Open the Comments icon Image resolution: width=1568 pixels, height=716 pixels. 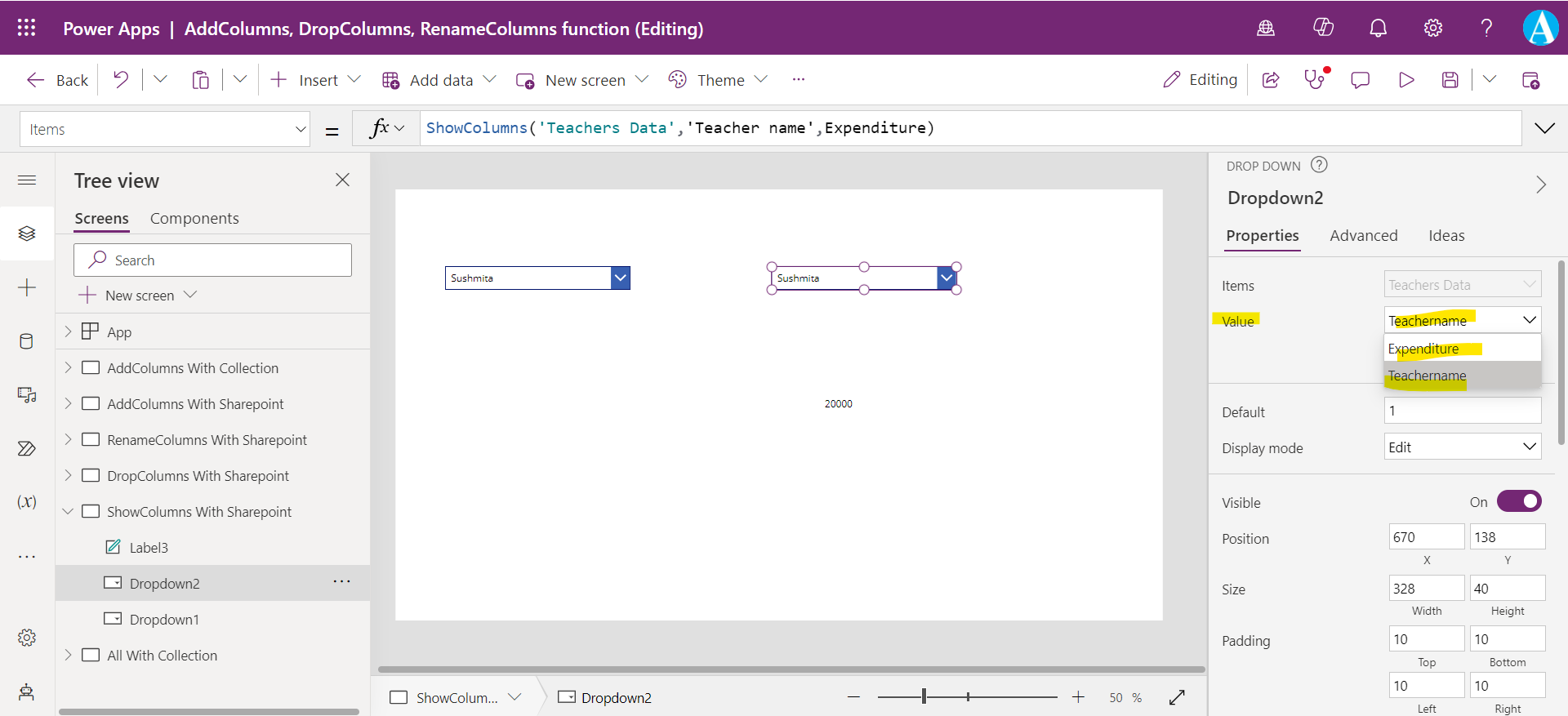1360,80
